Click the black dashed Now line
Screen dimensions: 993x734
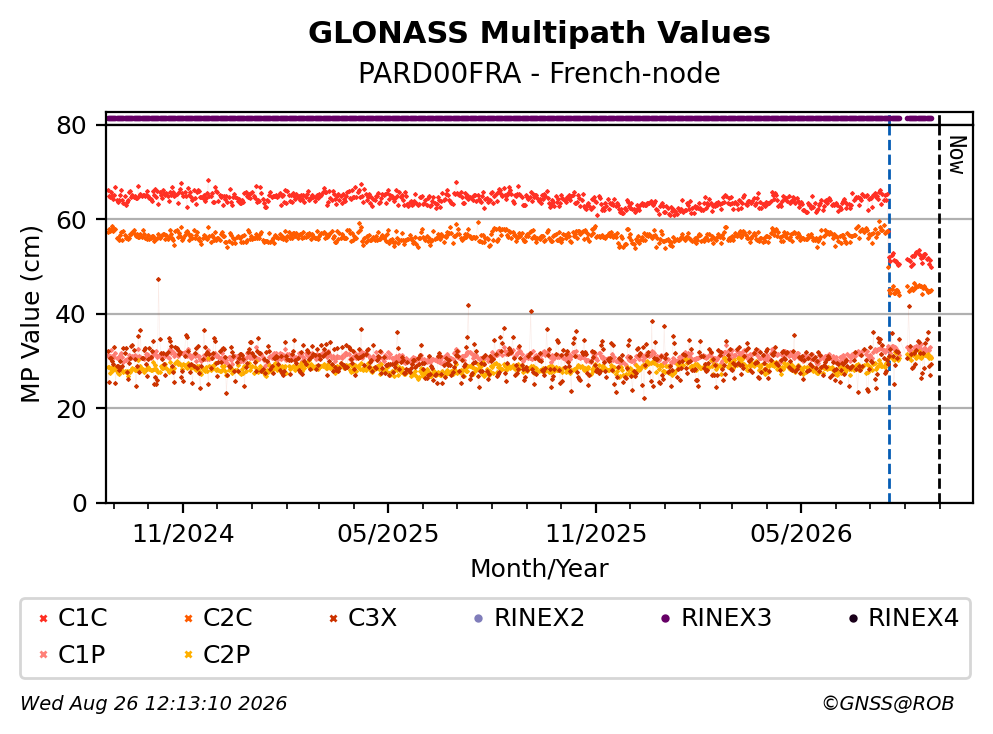coord(939,310)
